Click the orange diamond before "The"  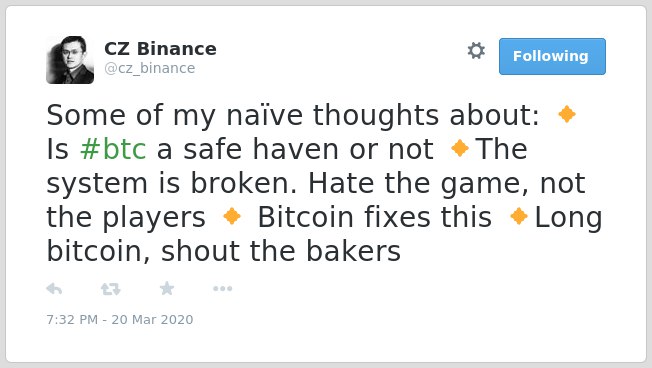460,148
